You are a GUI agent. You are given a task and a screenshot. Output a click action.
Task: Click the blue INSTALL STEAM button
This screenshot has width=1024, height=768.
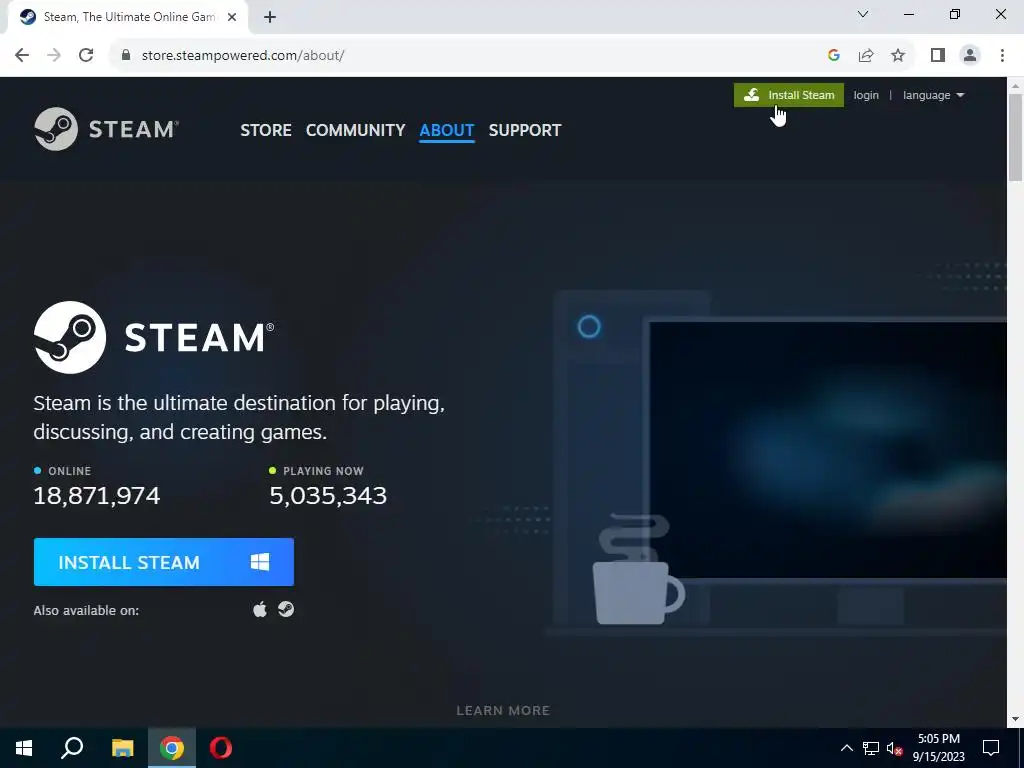pos(164,562)
